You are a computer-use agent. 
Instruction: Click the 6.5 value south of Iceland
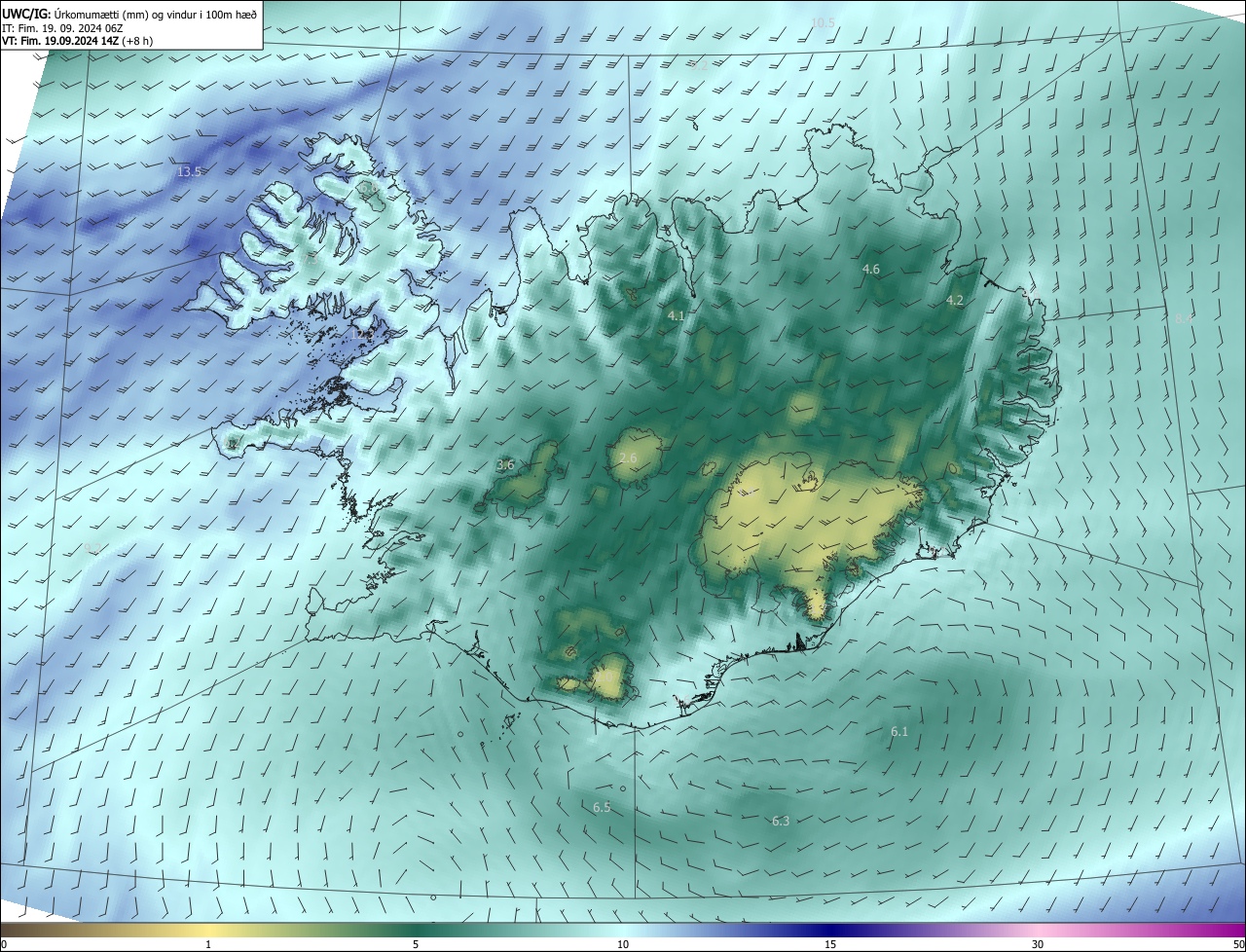[602, 807]
